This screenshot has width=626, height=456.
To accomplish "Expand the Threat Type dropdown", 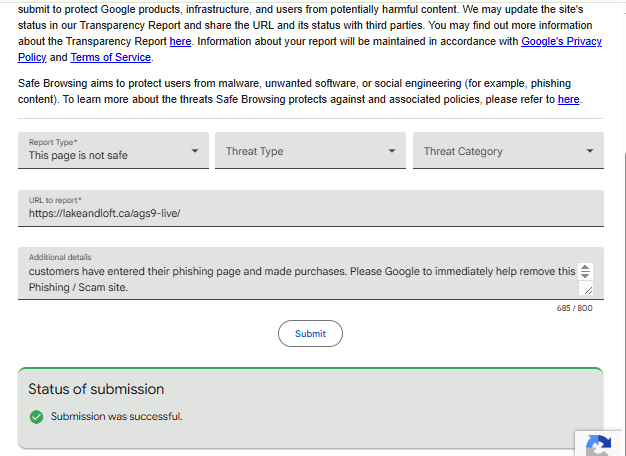I will pyautogui.click(x=310, y=151).
